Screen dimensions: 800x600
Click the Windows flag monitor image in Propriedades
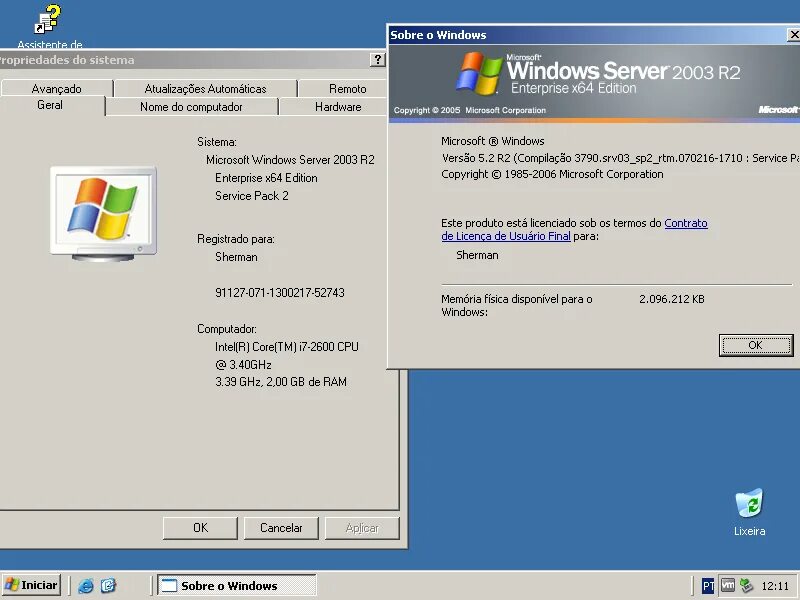coord(103,213)
